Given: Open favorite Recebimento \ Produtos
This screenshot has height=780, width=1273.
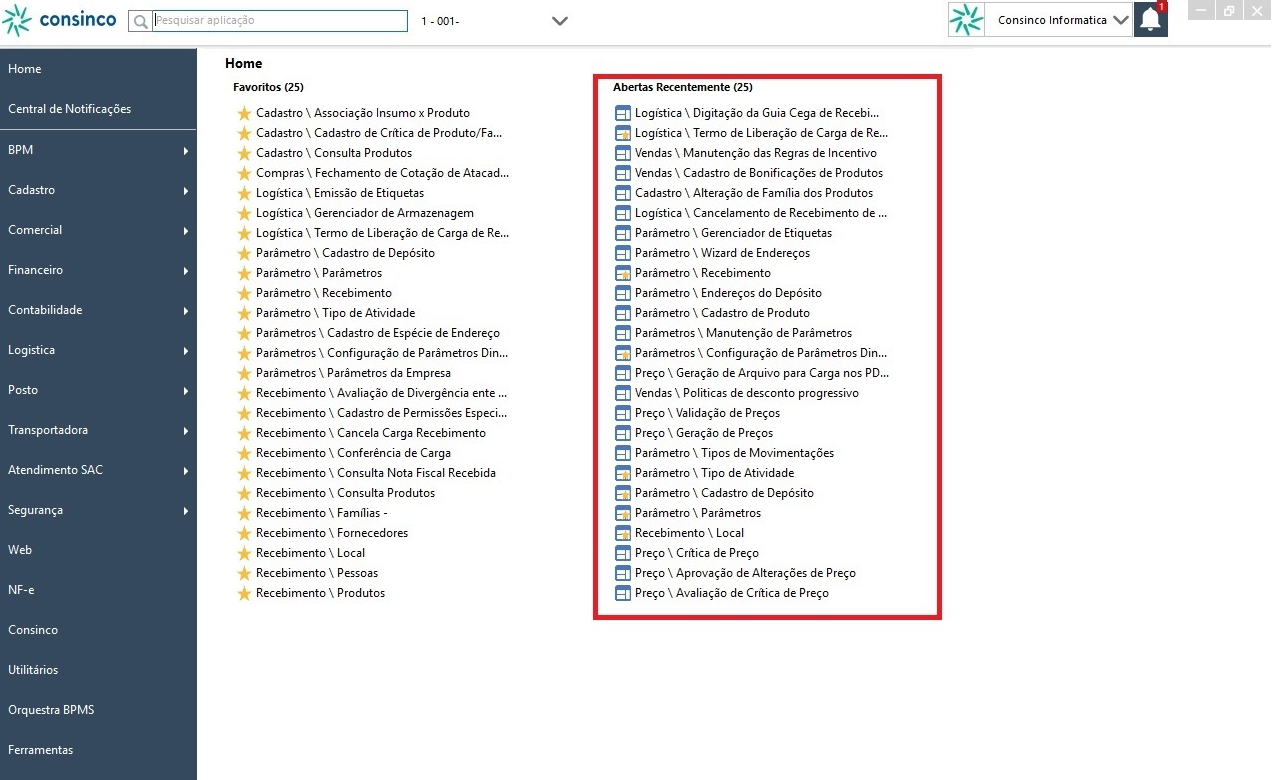Looking at the screenshot, I should 320,593.
